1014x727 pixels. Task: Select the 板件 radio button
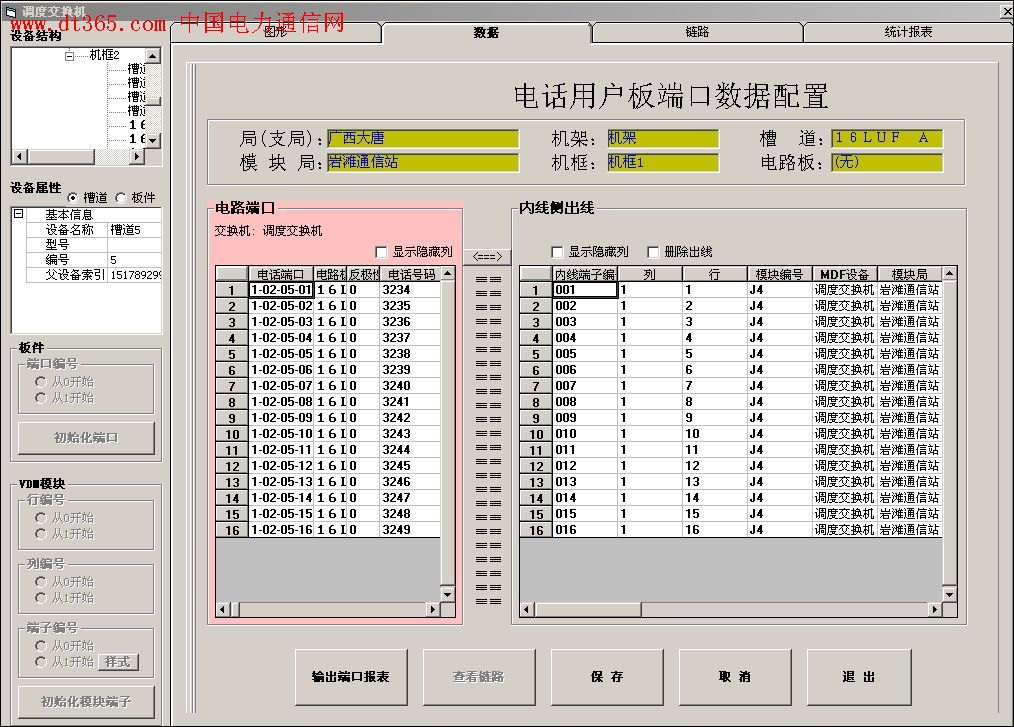[121, 198]
